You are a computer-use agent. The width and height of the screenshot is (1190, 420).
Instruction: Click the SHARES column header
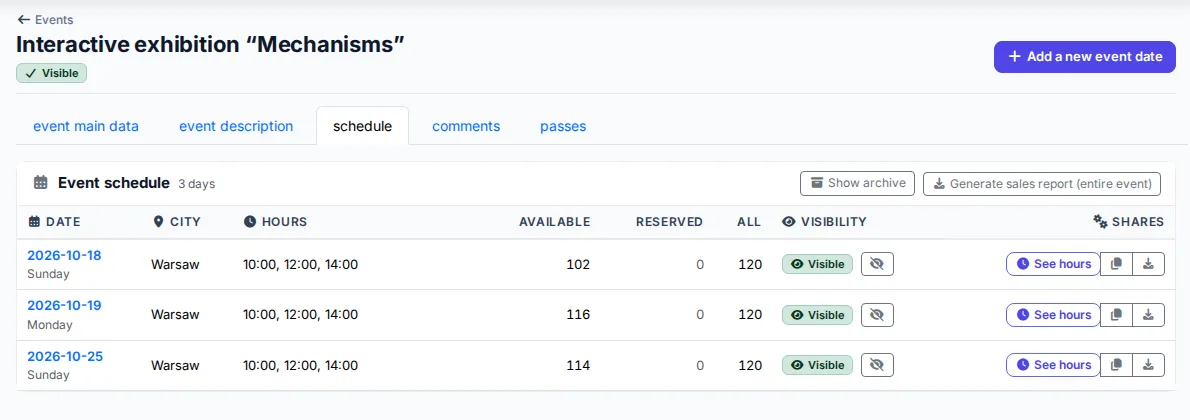coord(1129,222)
